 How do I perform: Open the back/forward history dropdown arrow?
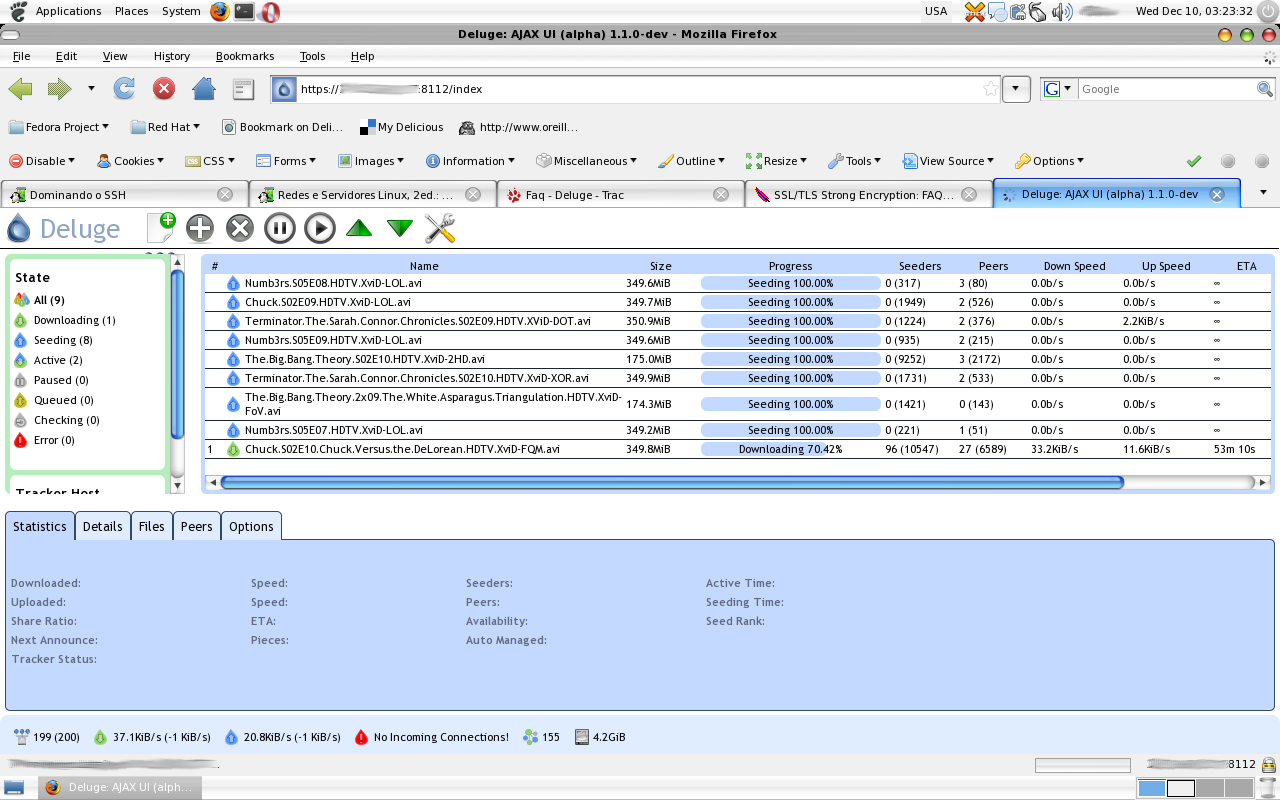point(91,89)
